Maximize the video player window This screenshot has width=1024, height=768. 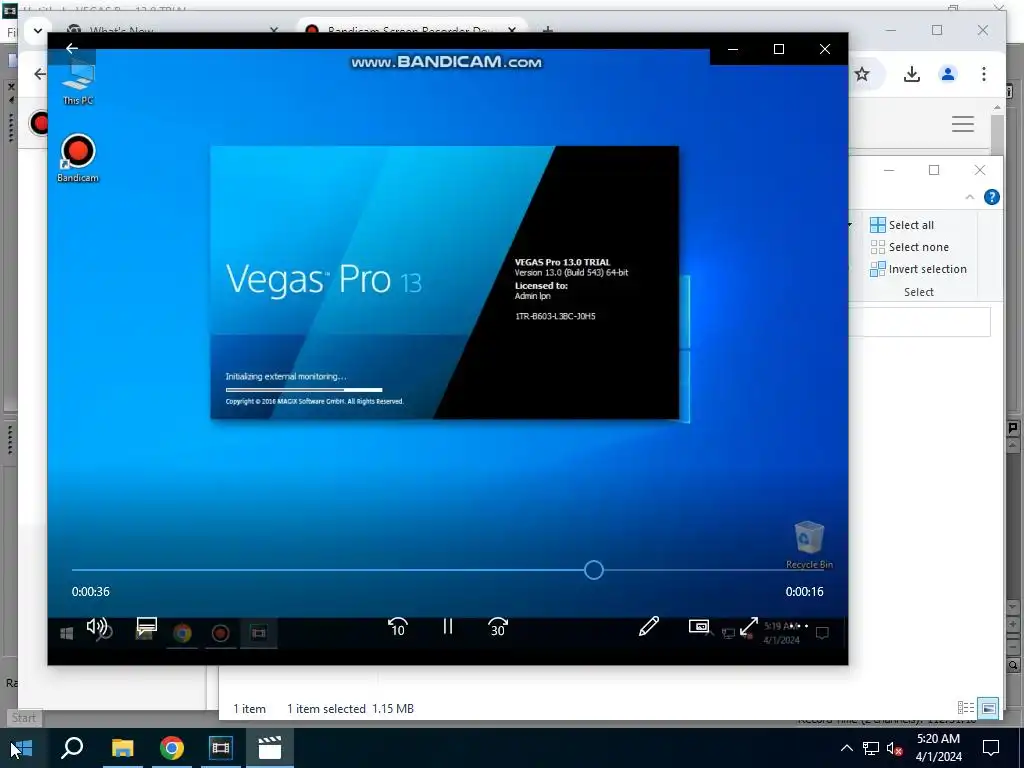click(778, 49)
